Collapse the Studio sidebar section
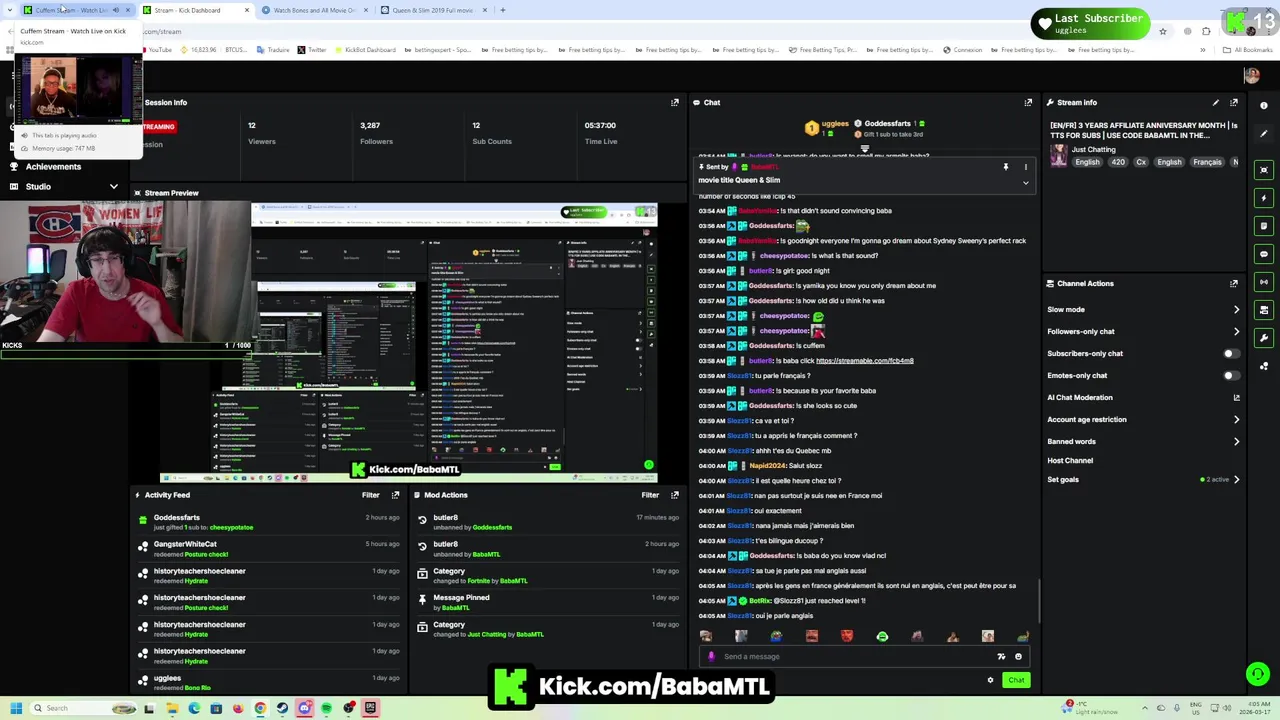 (114, 187)
